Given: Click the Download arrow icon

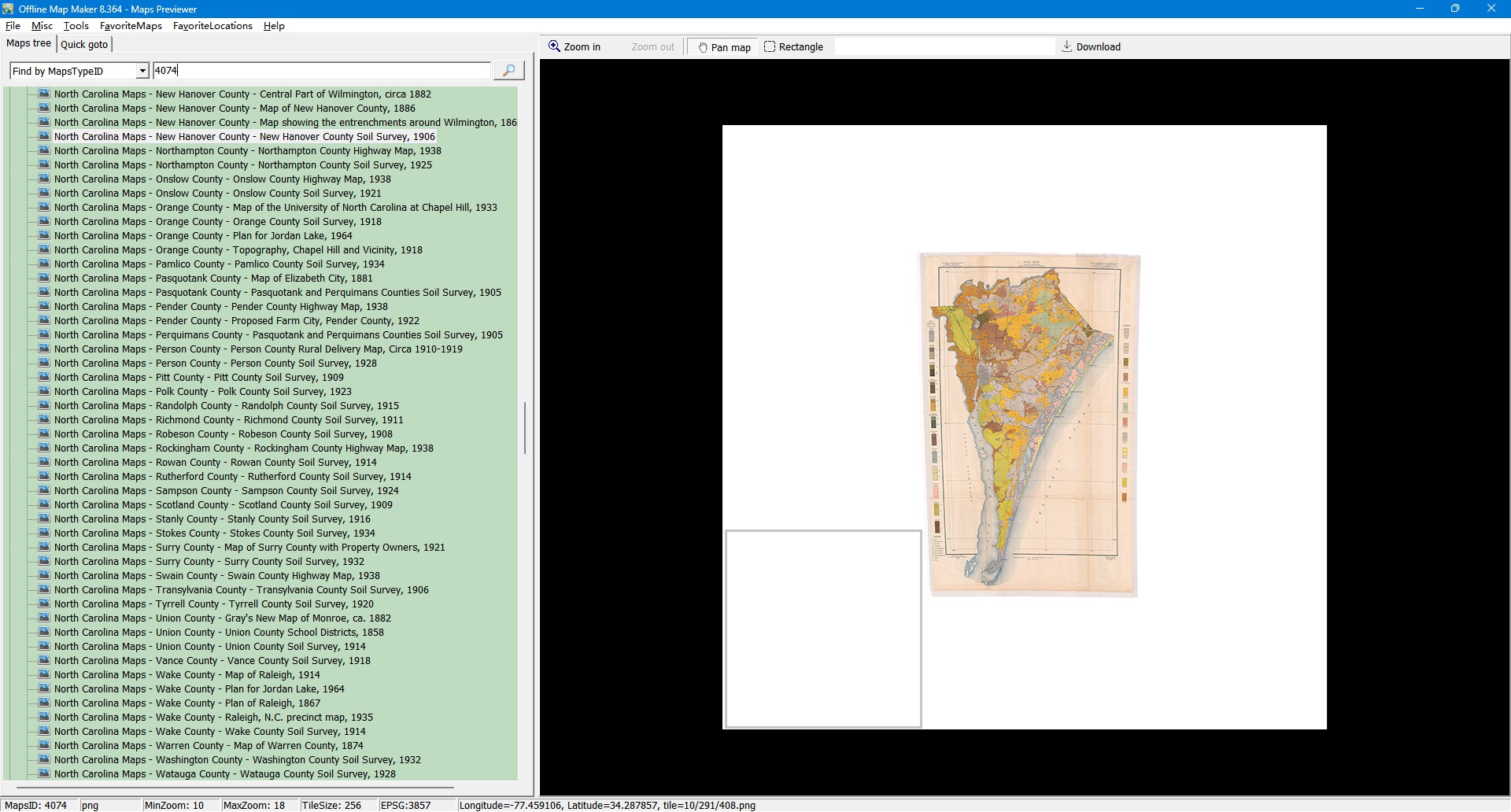Looking at the screenshot, I should tap(1066, 46).
